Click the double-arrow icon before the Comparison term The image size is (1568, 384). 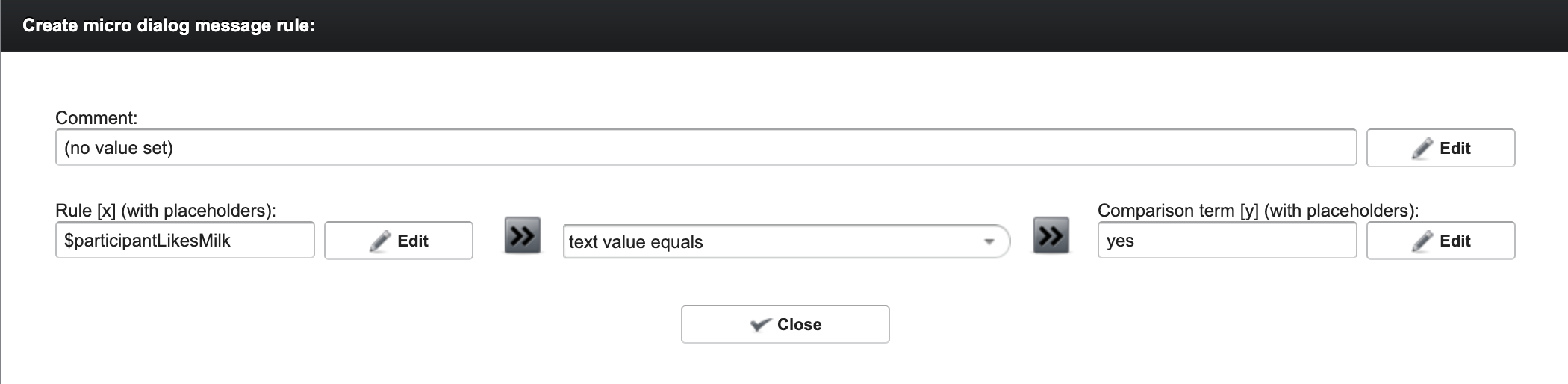tap(1051, 236)
